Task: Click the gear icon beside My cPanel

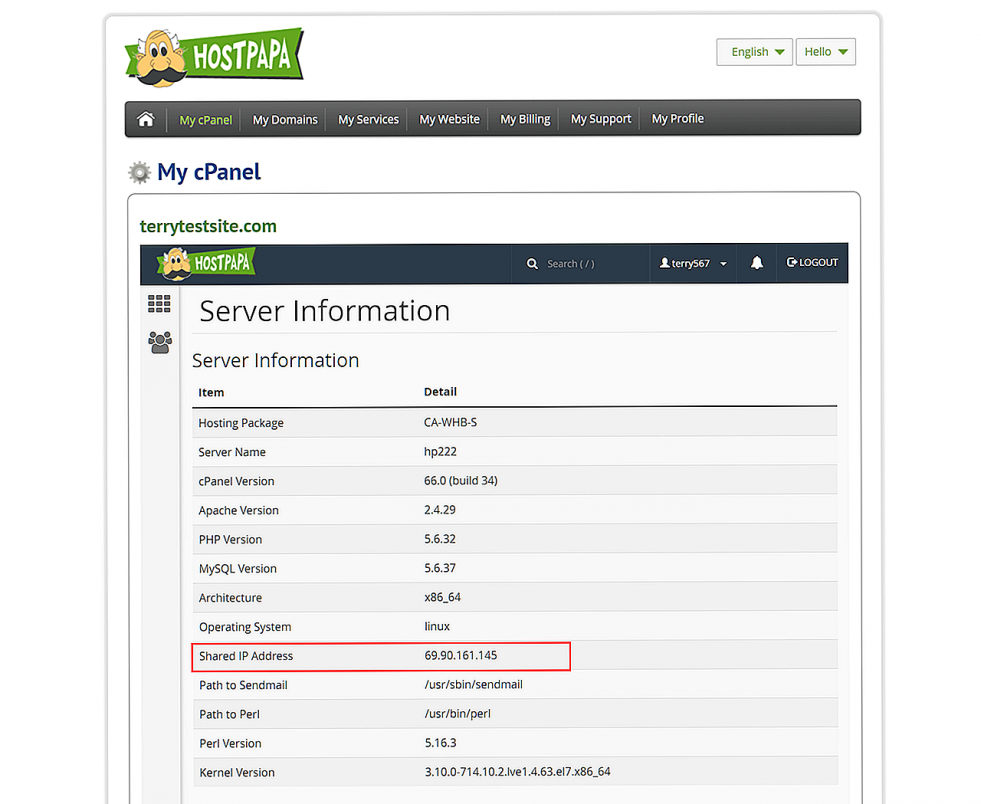Action: [x=139, y=172]
